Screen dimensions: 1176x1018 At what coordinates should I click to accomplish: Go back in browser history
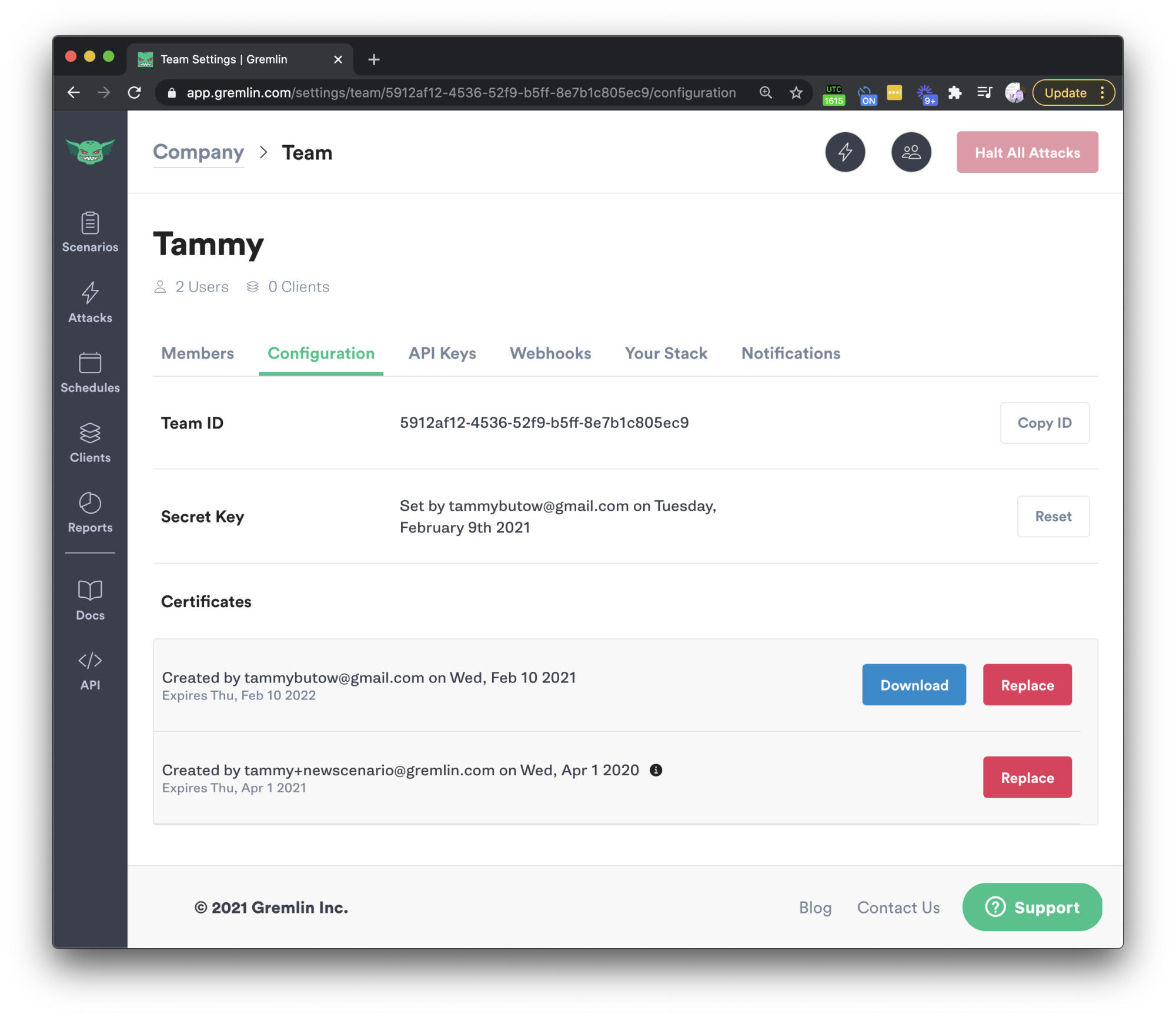pyautogui.click(x=73, y=93)
